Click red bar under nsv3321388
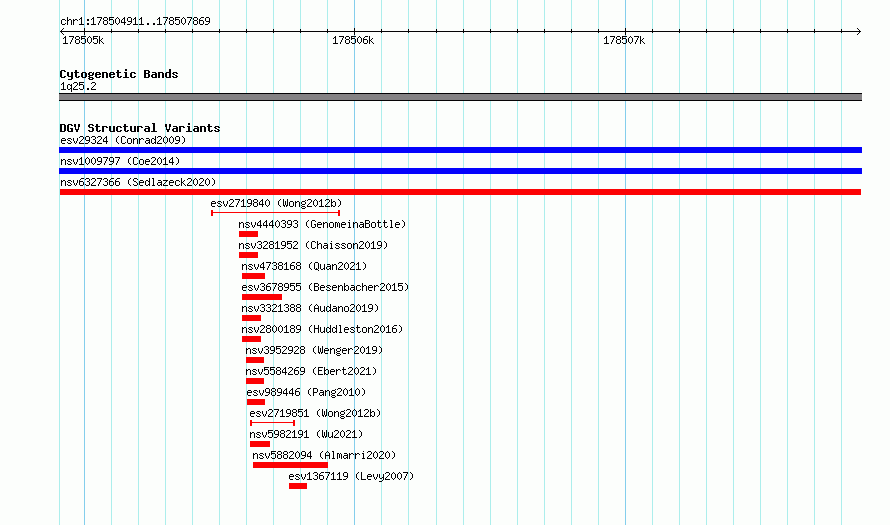 [x=251, y=318]
